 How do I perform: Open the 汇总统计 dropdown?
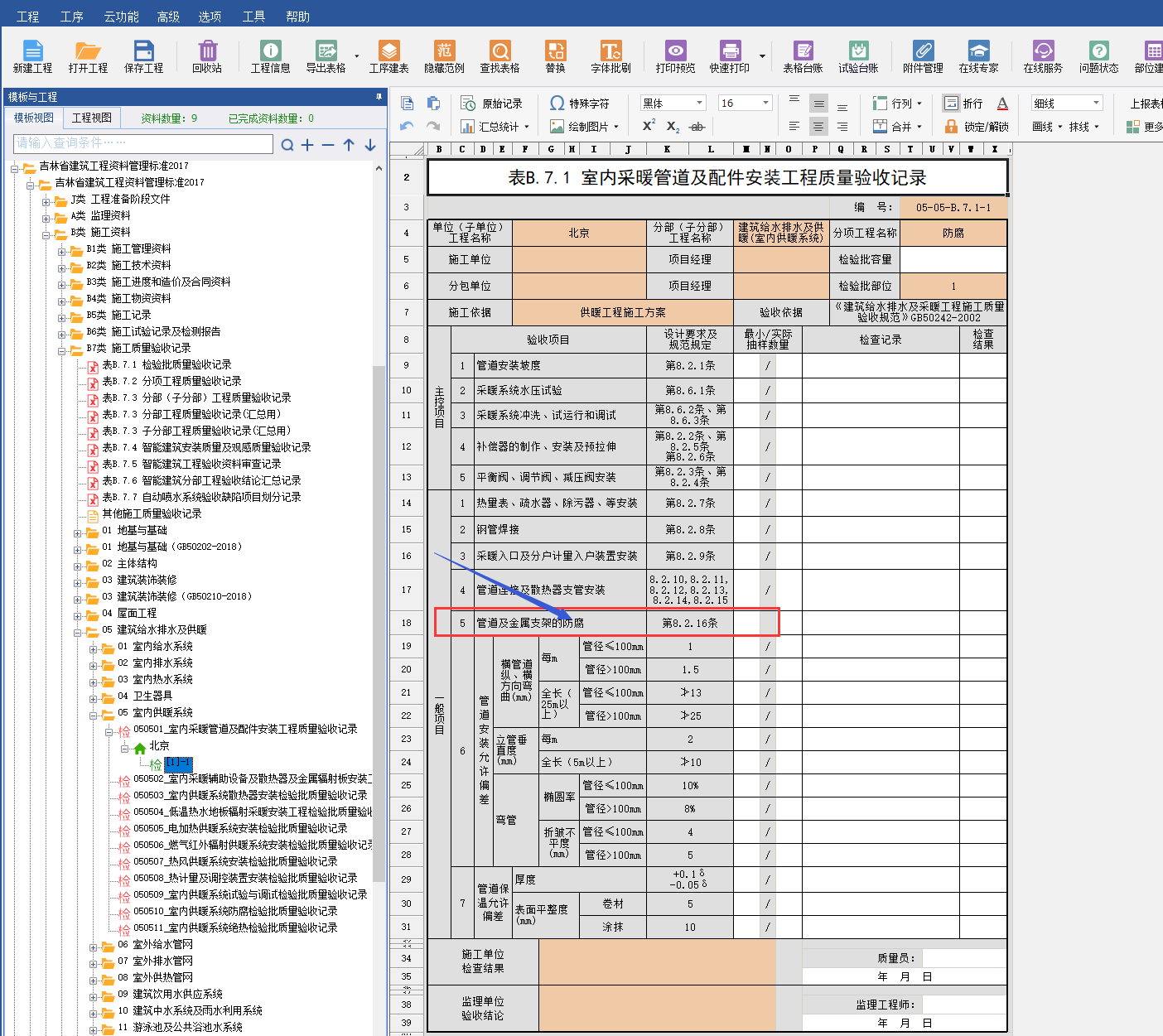[x=495, y=127]
